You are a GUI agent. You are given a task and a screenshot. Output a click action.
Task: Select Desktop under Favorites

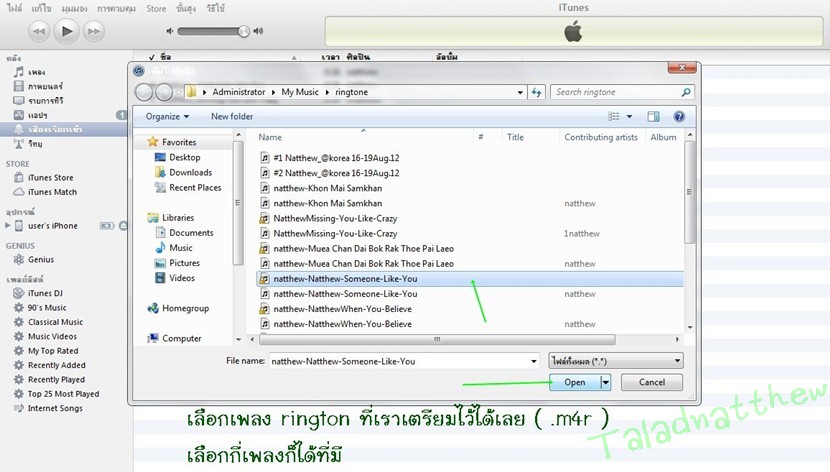point(177,157)
